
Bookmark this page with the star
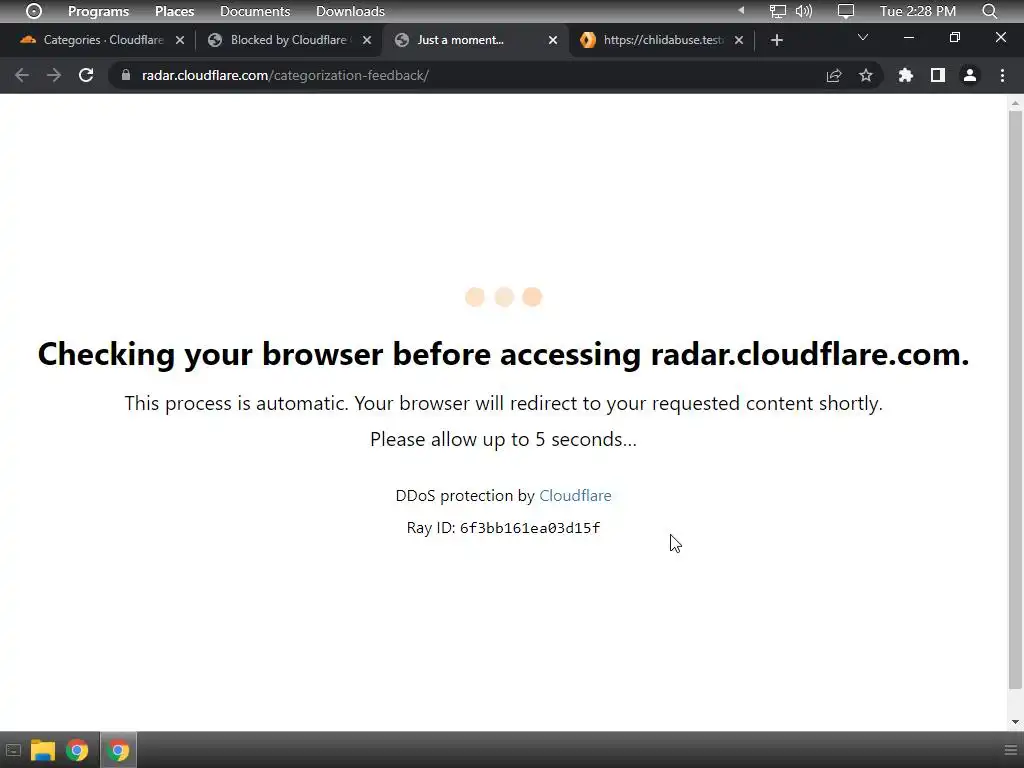[866, 75]
